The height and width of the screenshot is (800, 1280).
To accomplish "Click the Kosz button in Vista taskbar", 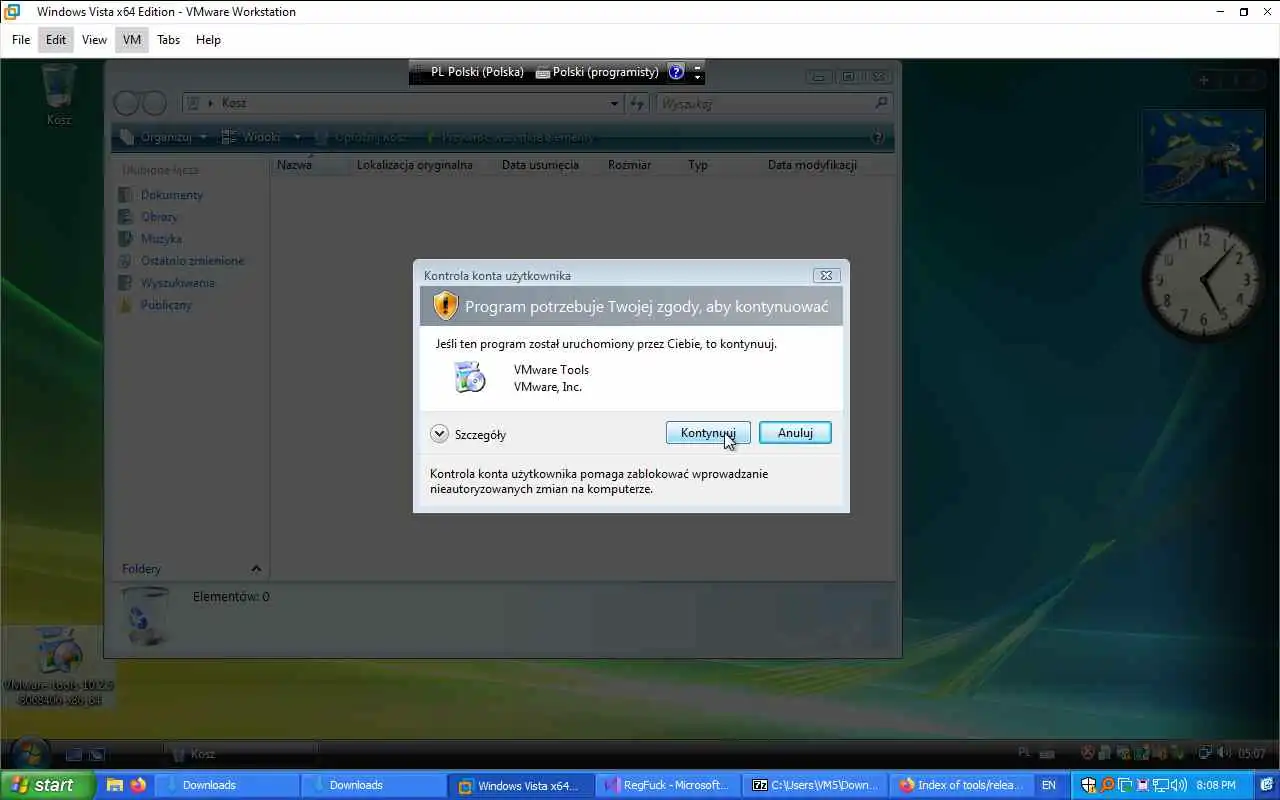I will [x=240, y=754].
